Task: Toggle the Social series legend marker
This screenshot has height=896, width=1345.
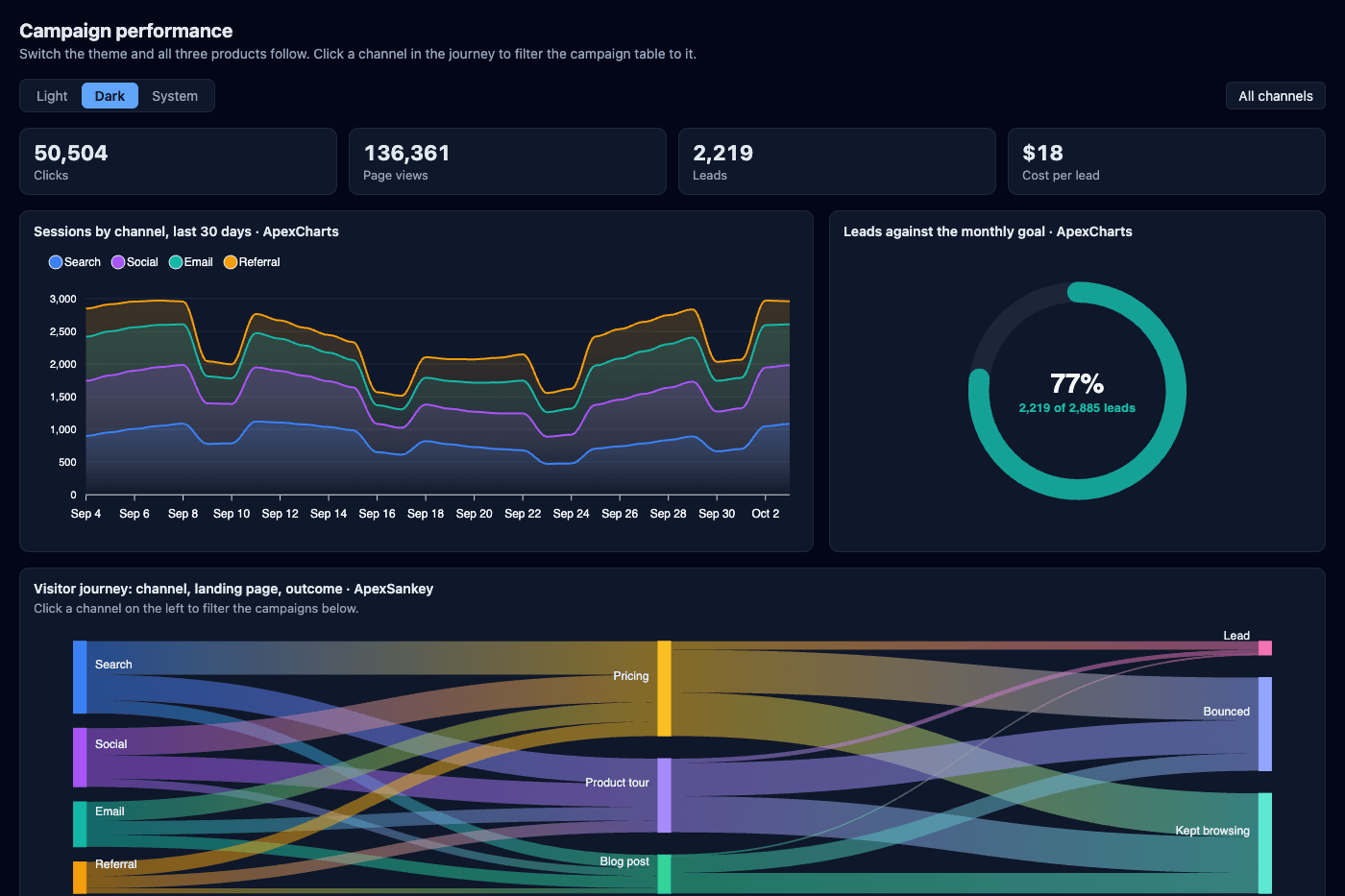Action: [x=118, y=262]
